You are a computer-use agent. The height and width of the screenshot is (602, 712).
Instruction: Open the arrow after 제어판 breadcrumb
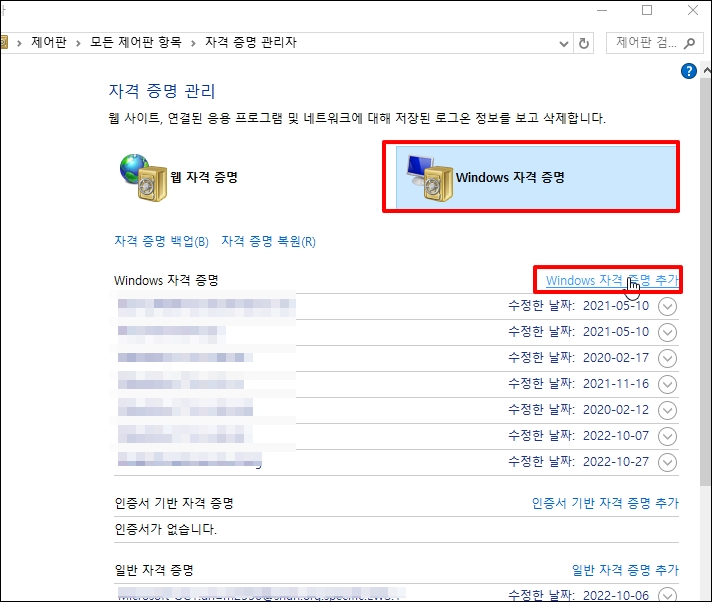(78, 43)
